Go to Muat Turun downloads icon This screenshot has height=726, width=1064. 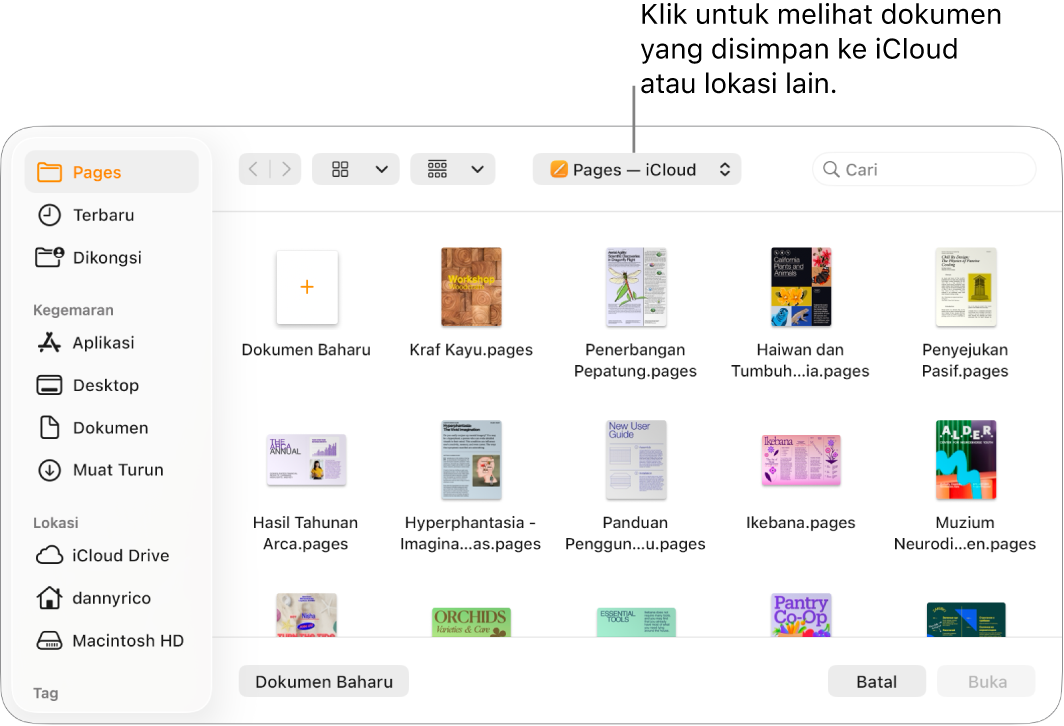coord(49,470)
